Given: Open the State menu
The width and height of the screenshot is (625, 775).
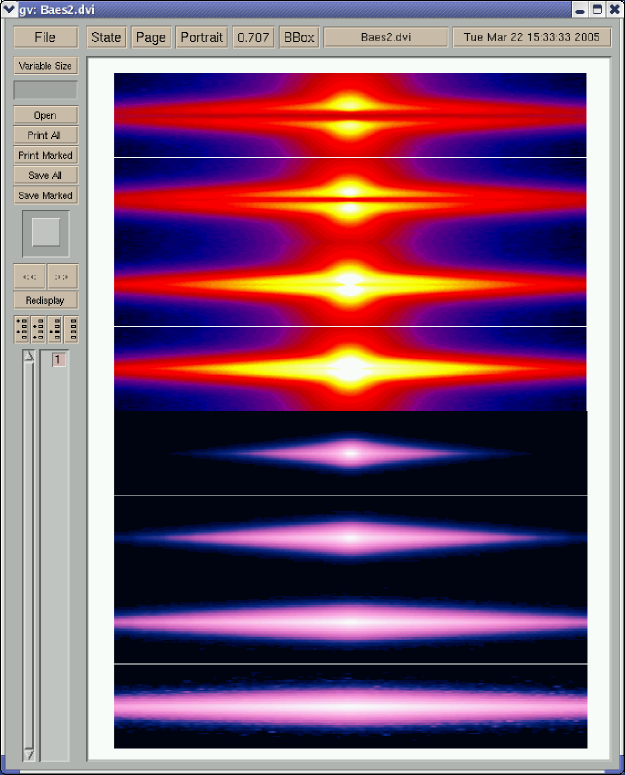Looking at the screenshot, I should [x=106, y=37].
